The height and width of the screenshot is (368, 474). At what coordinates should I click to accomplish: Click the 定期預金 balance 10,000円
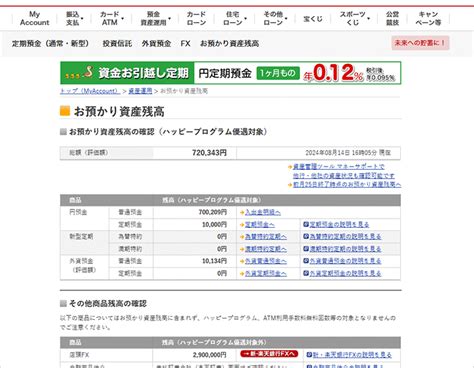coord(214,224)
